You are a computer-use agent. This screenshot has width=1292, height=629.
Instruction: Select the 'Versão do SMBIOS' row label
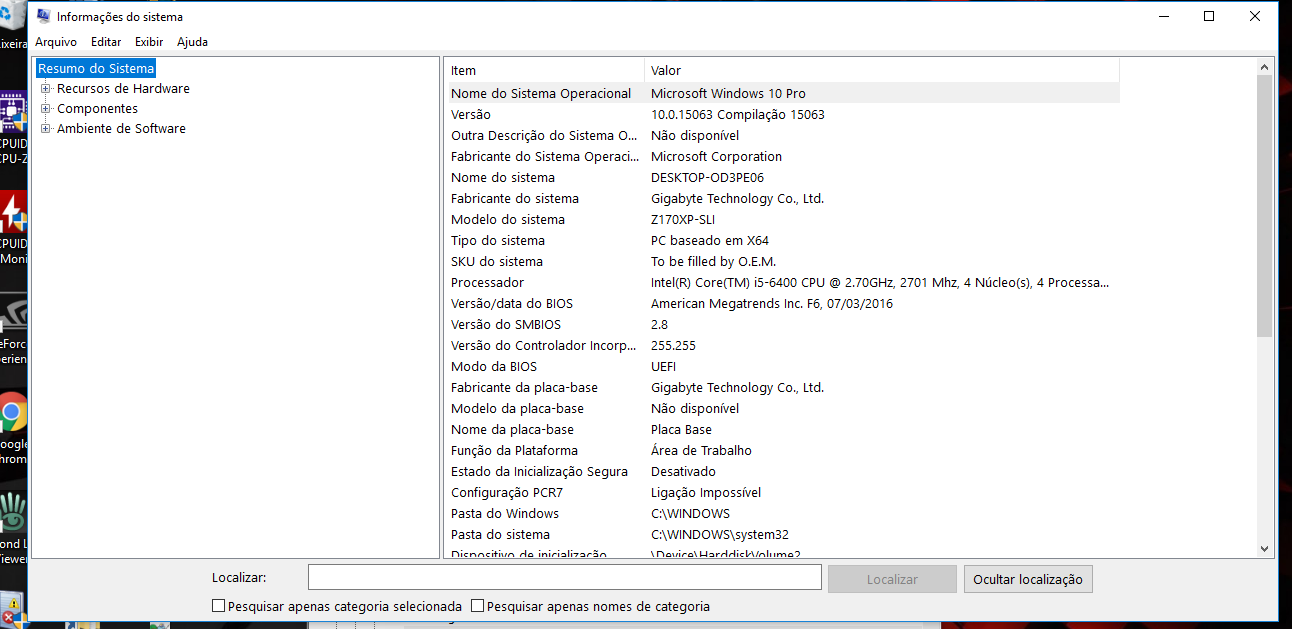(506, 324)
